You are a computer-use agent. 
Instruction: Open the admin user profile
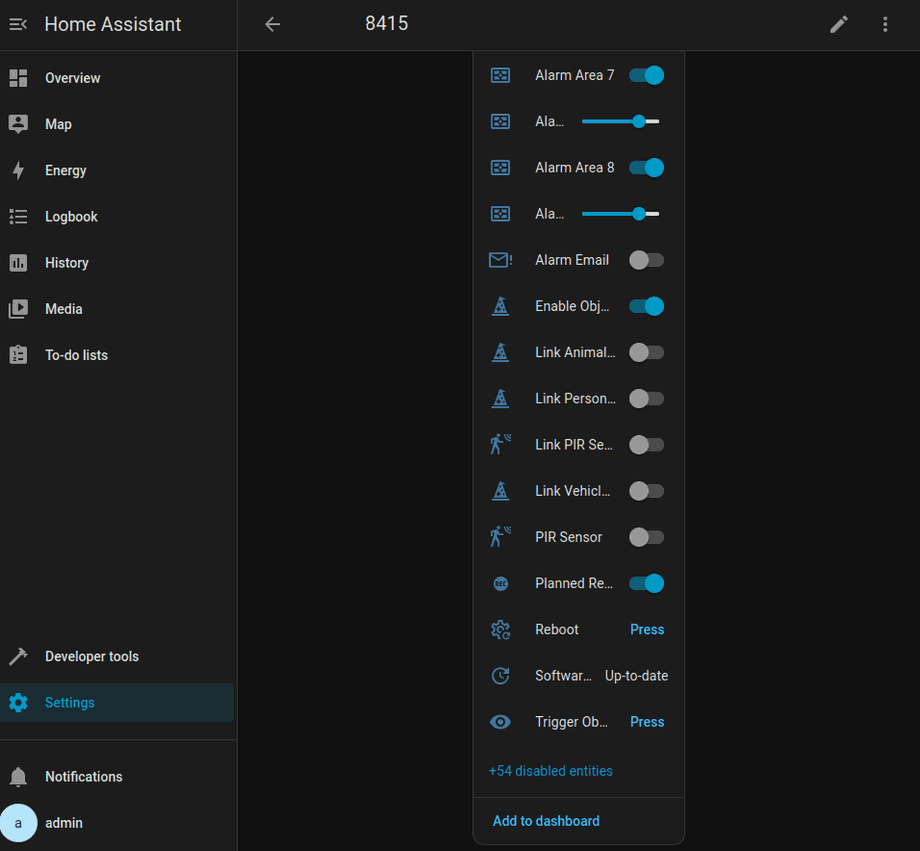click(64, 823)
